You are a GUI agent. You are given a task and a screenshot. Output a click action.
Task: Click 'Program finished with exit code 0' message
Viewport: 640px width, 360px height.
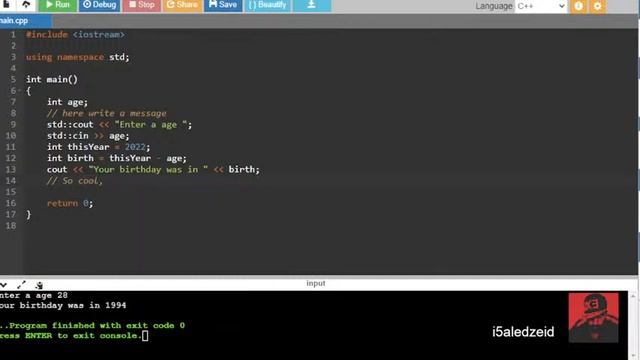coord(97,325)
